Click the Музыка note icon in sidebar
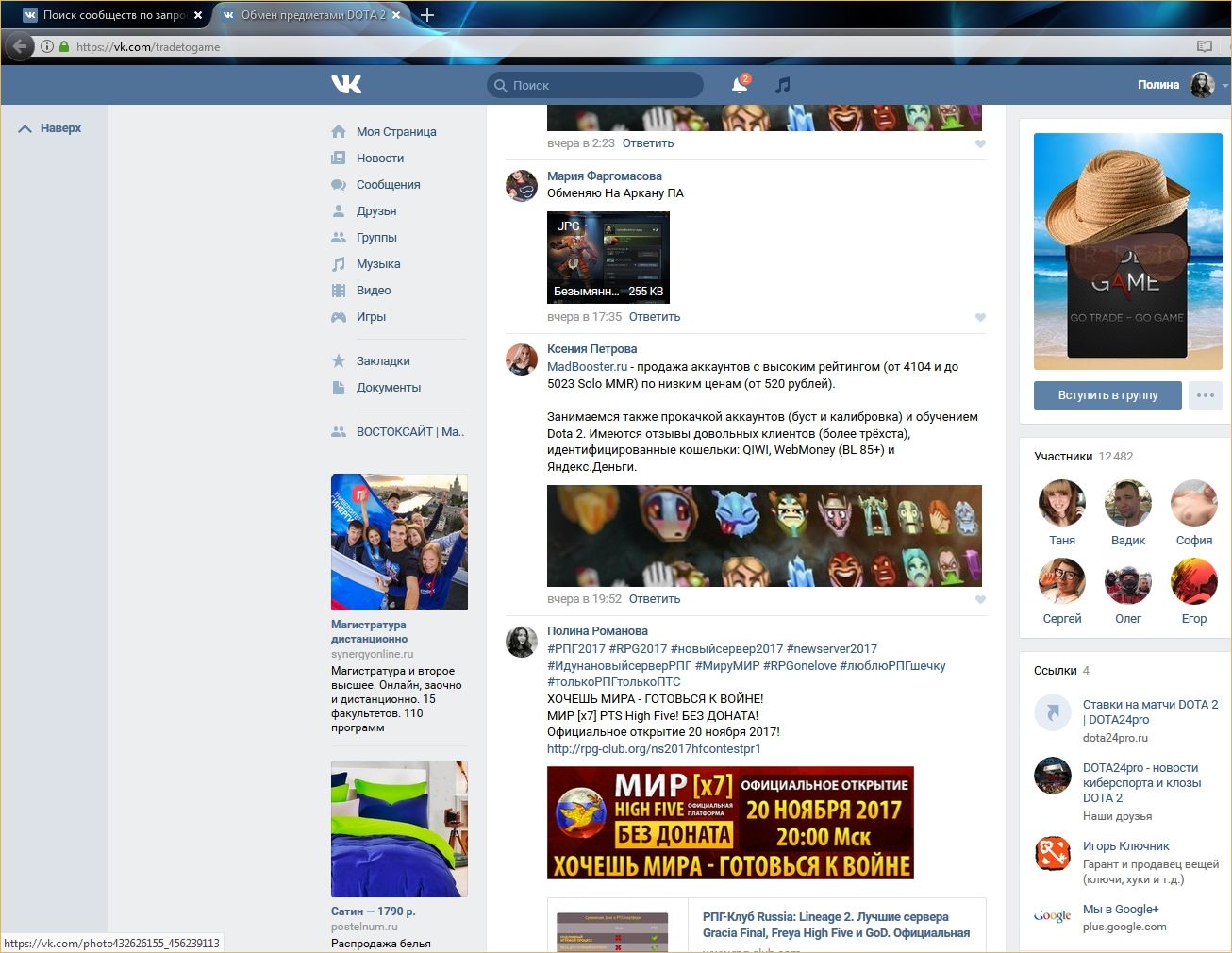 (x=339, y=264)
